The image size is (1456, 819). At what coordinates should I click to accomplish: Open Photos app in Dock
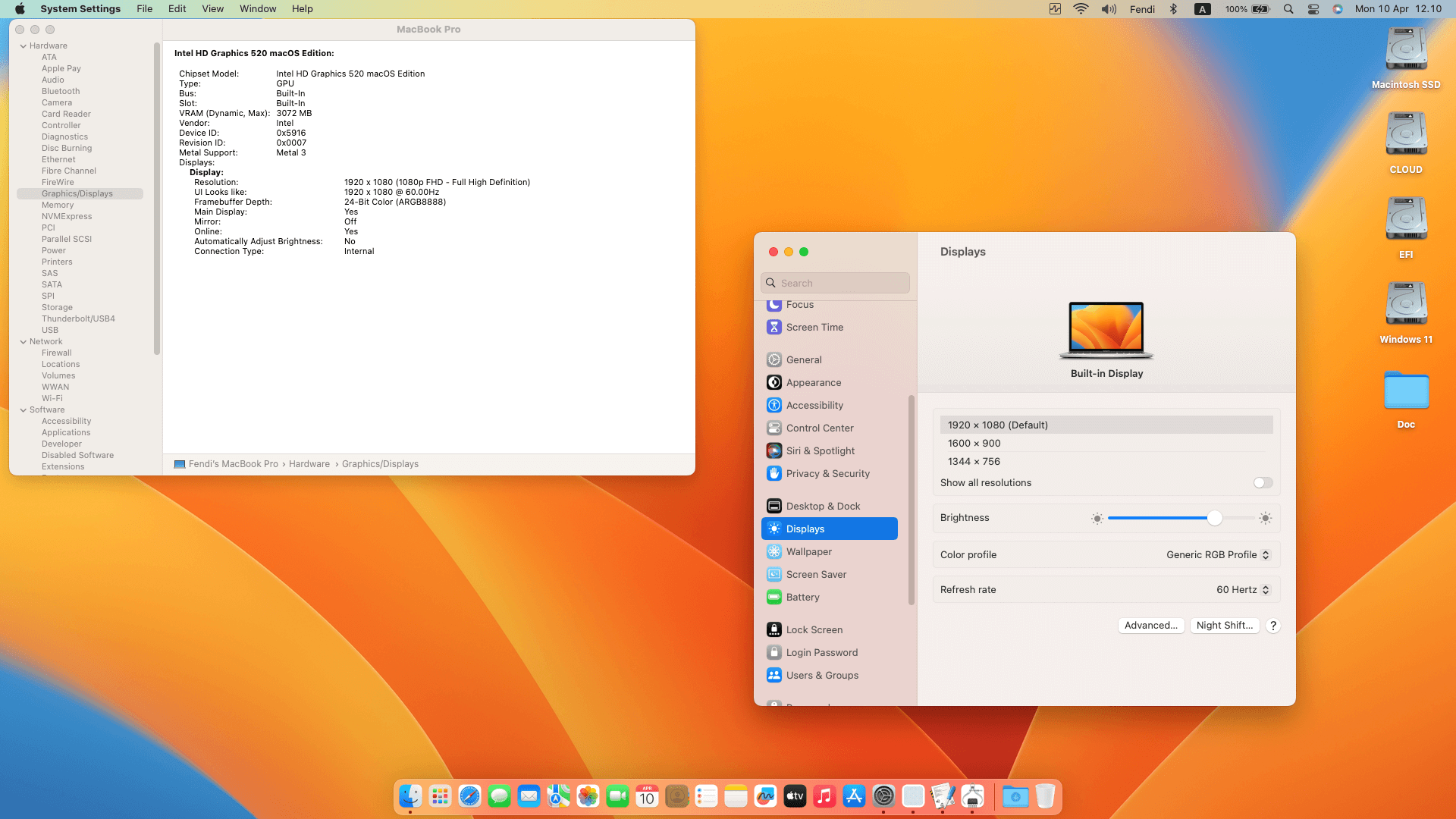coord(588,796)
